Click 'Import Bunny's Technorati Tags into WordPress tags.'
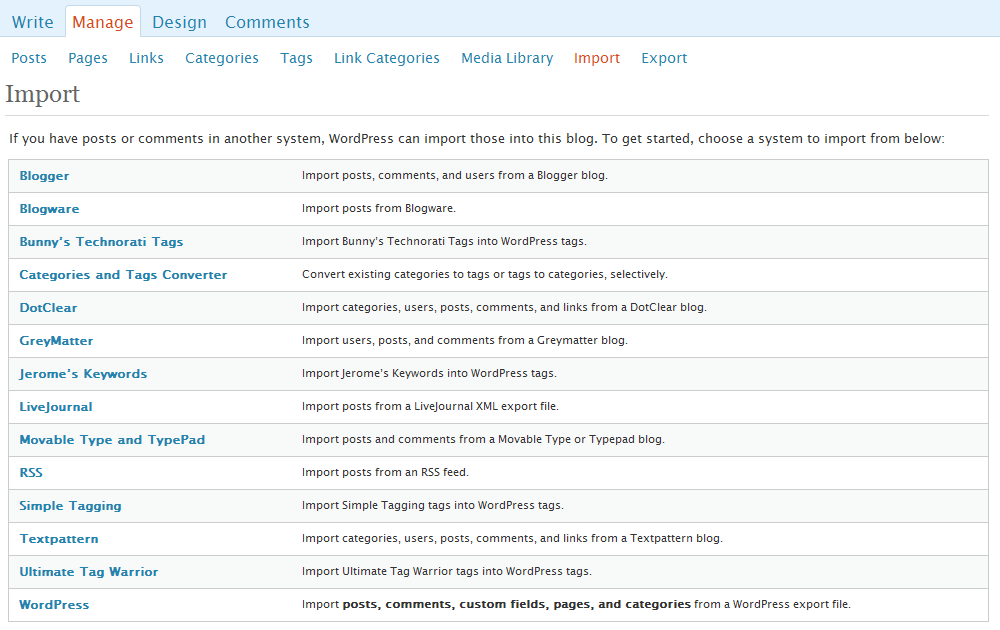 [445, 242]
